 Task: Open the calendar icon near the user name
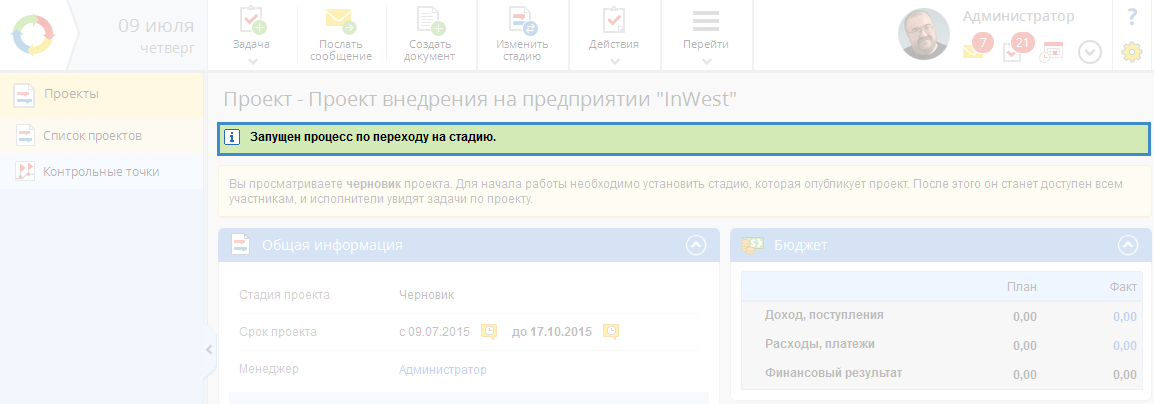click(x=1052, y=51)
